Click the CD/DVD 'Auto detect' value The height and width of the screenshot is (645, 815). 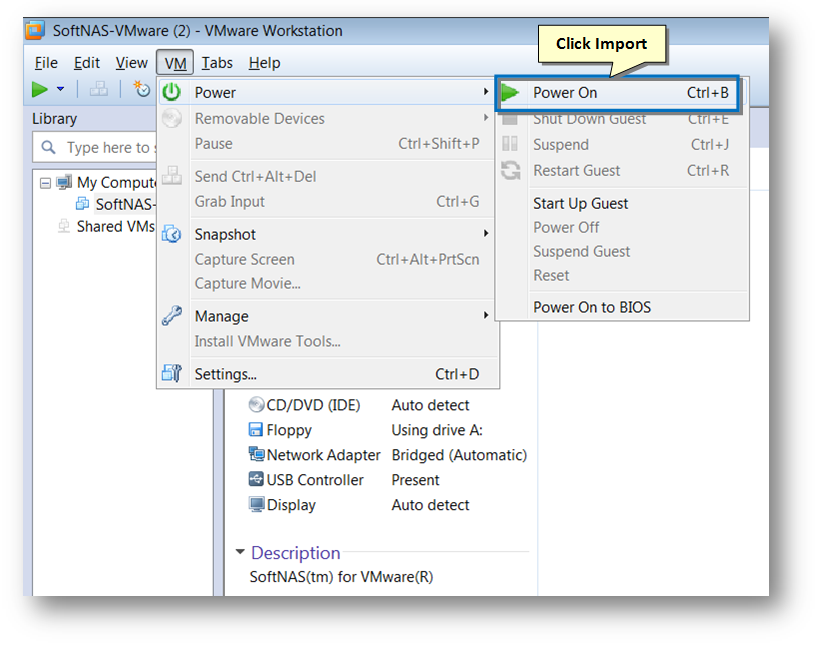click(x=430, y=405)
